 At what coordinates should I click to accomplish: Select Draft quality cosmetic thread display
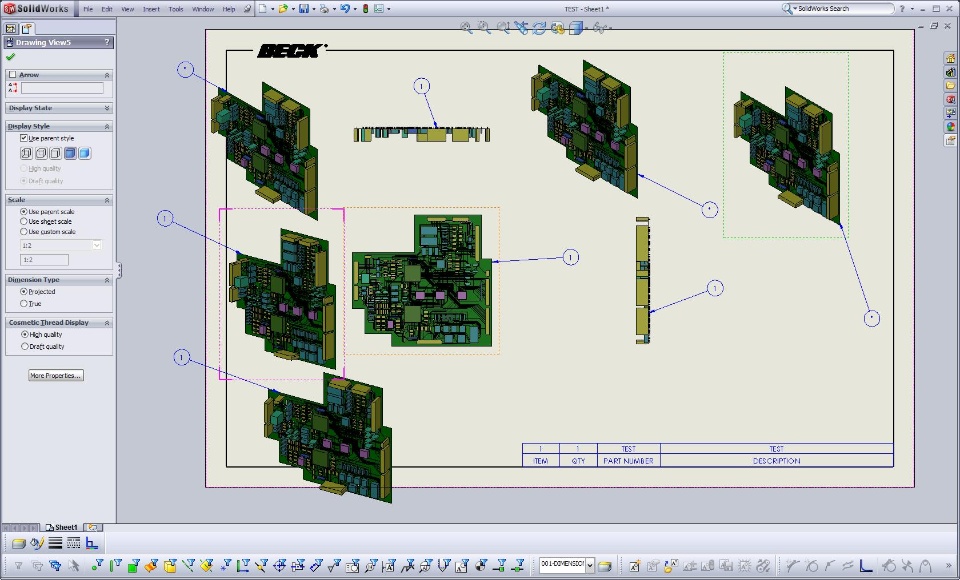click(24, 347)
